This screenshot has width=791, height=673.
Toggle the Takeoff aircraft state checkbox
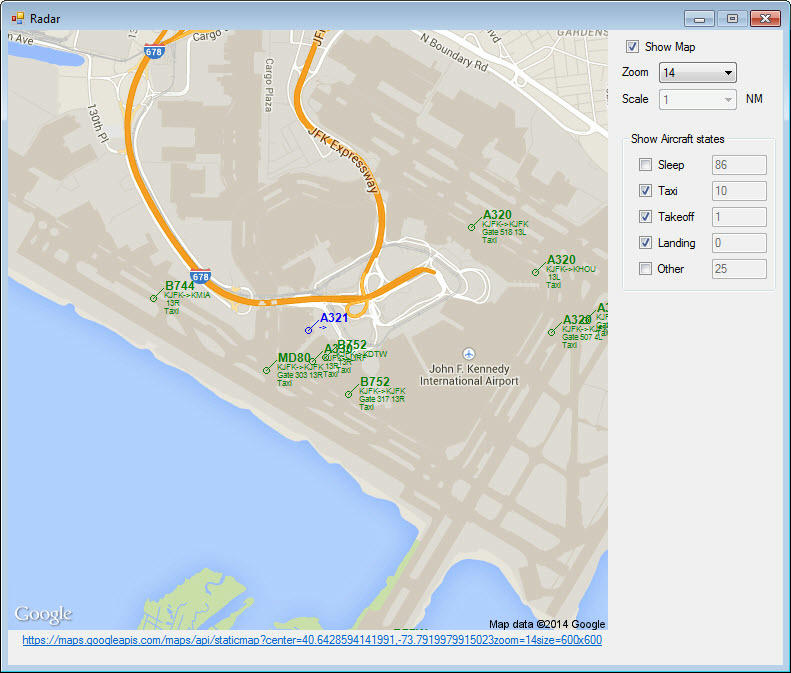pos(645,217)
